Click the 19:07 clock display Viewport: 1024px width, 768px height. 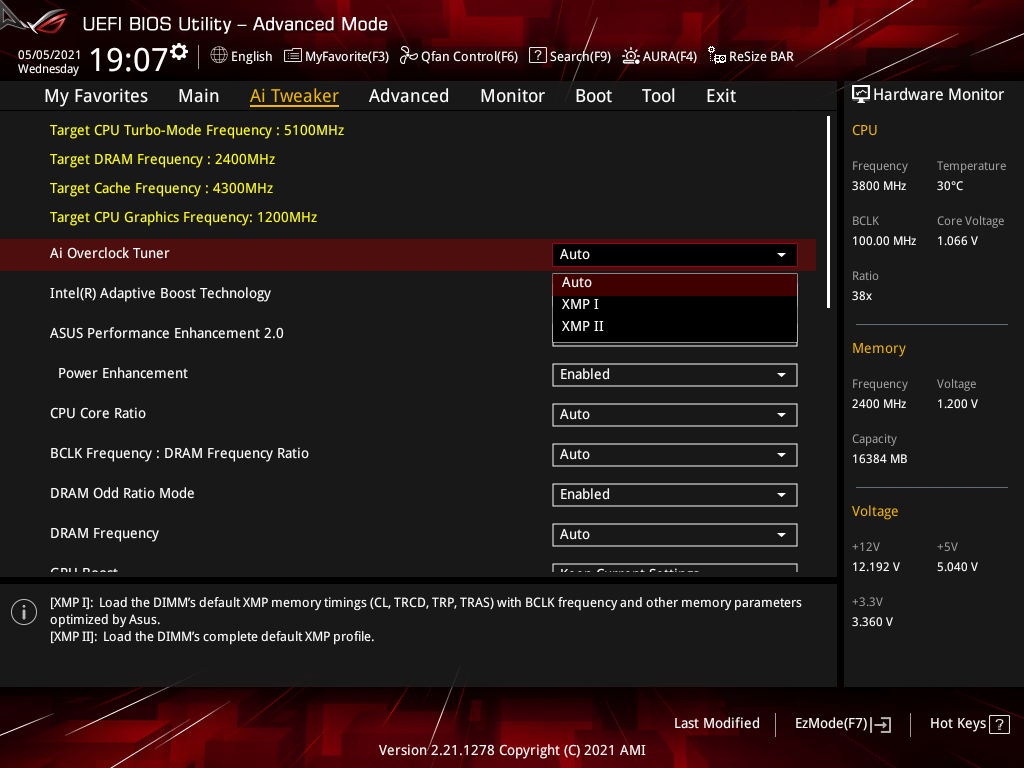pyautogui.click(x=129, y=59)
